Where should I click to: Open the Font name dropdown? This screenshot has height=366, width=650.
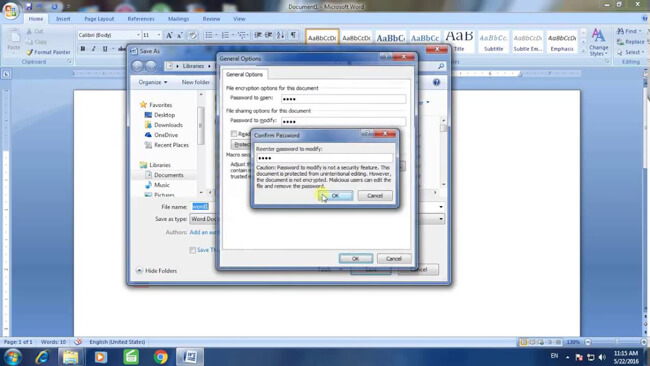(138, 35)
